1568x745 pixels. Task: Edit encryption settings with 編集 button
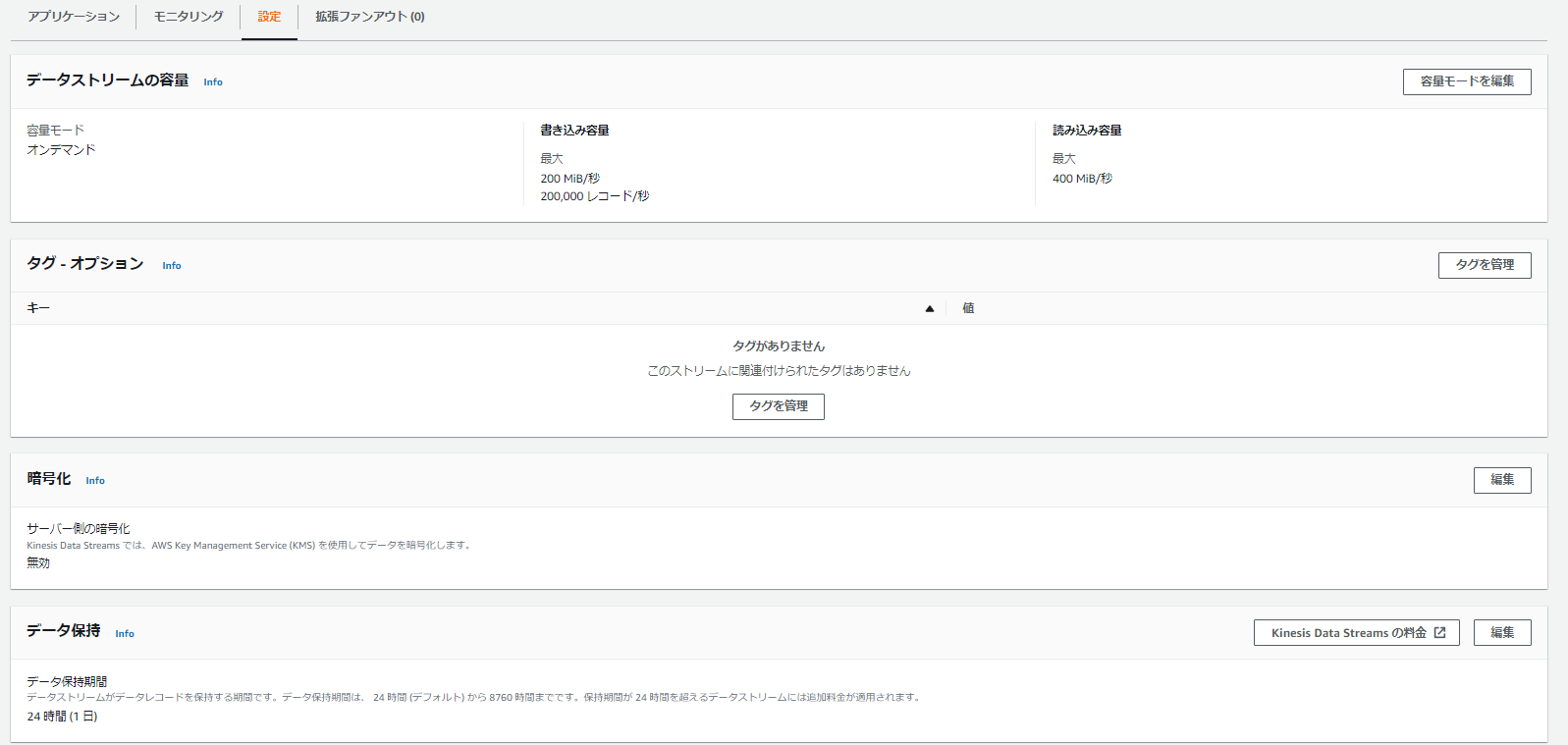coord(1501,480)
